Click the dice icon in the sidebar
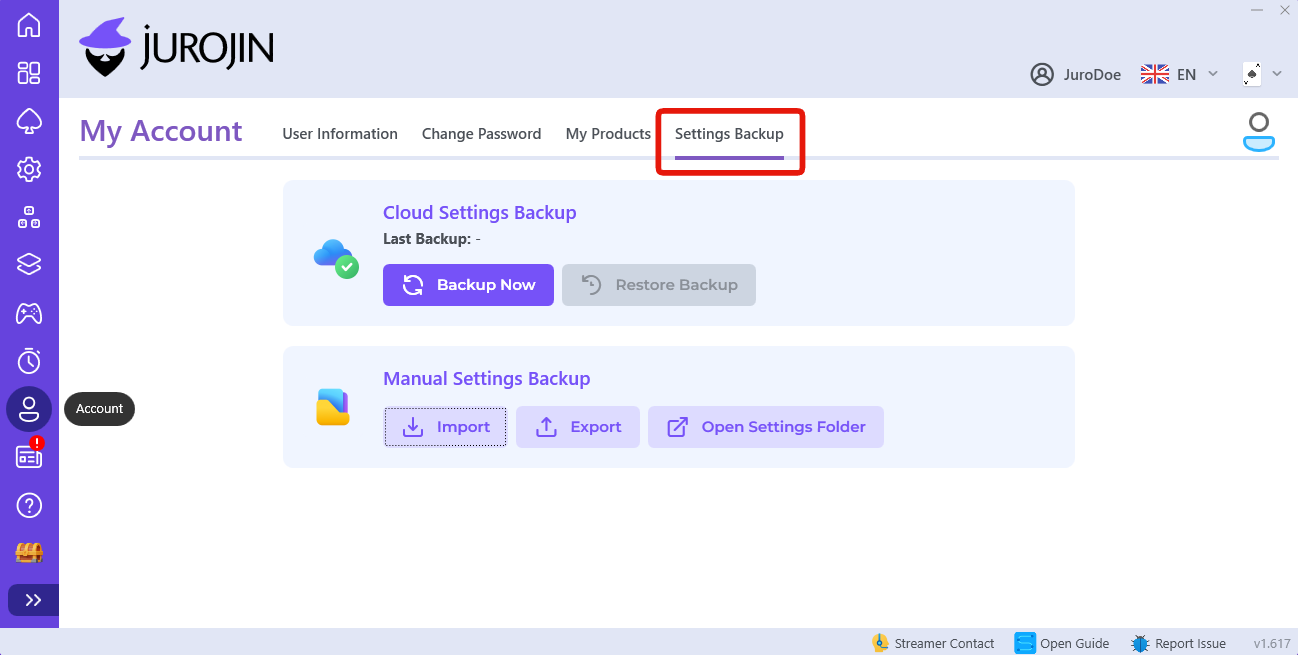The height and width of the screenshot is (655, 1298). click(29, 217)
